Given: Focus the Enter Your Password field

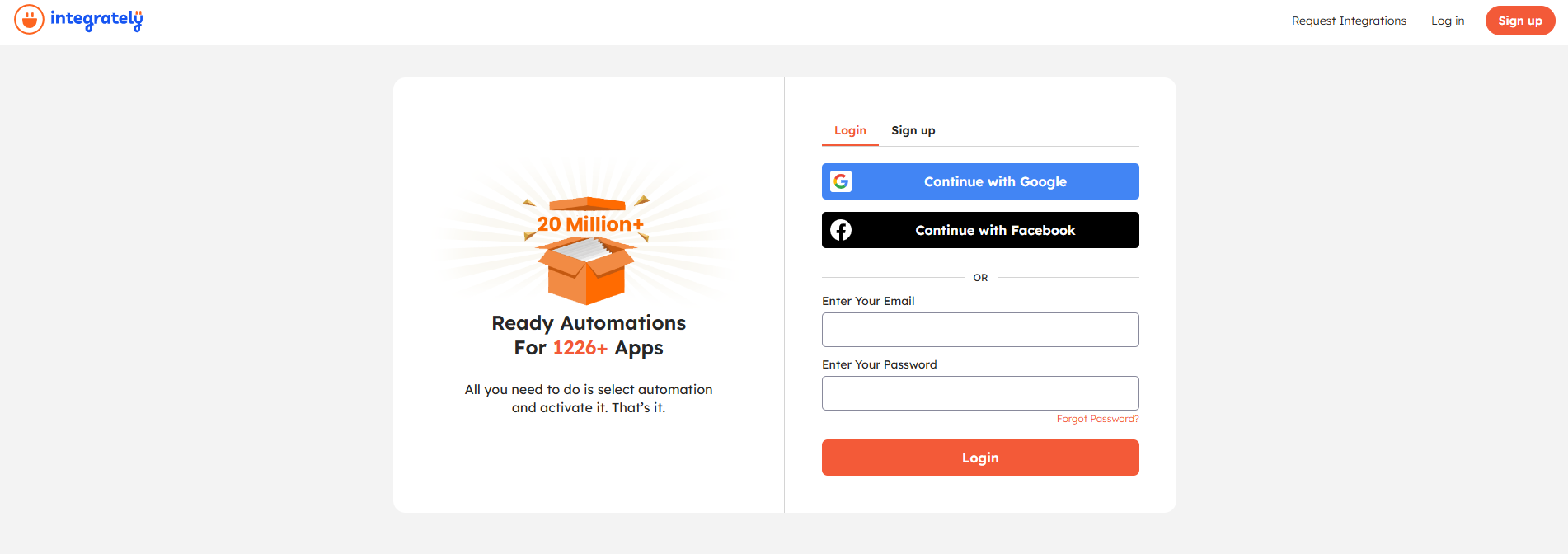Looking at the screenshot, I should [x=980, y=393].
